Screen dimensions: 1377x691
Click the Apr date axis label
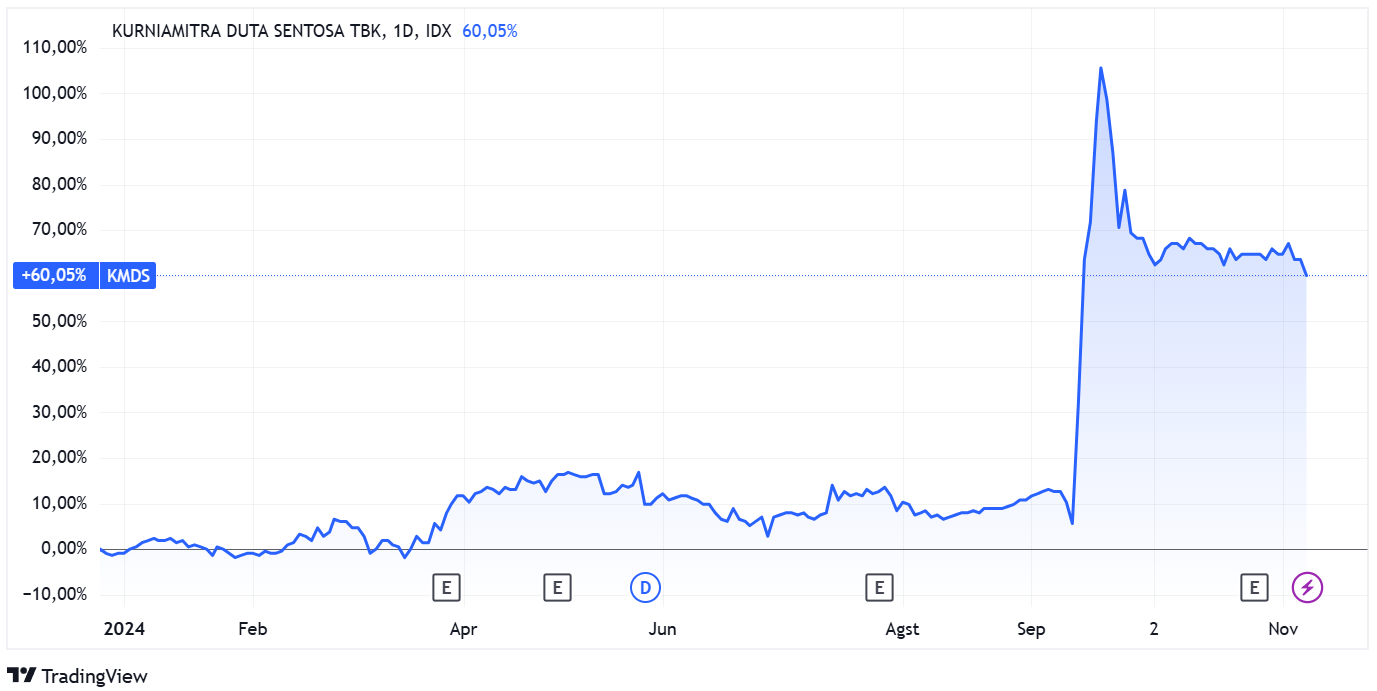click(x=463, y=629)
